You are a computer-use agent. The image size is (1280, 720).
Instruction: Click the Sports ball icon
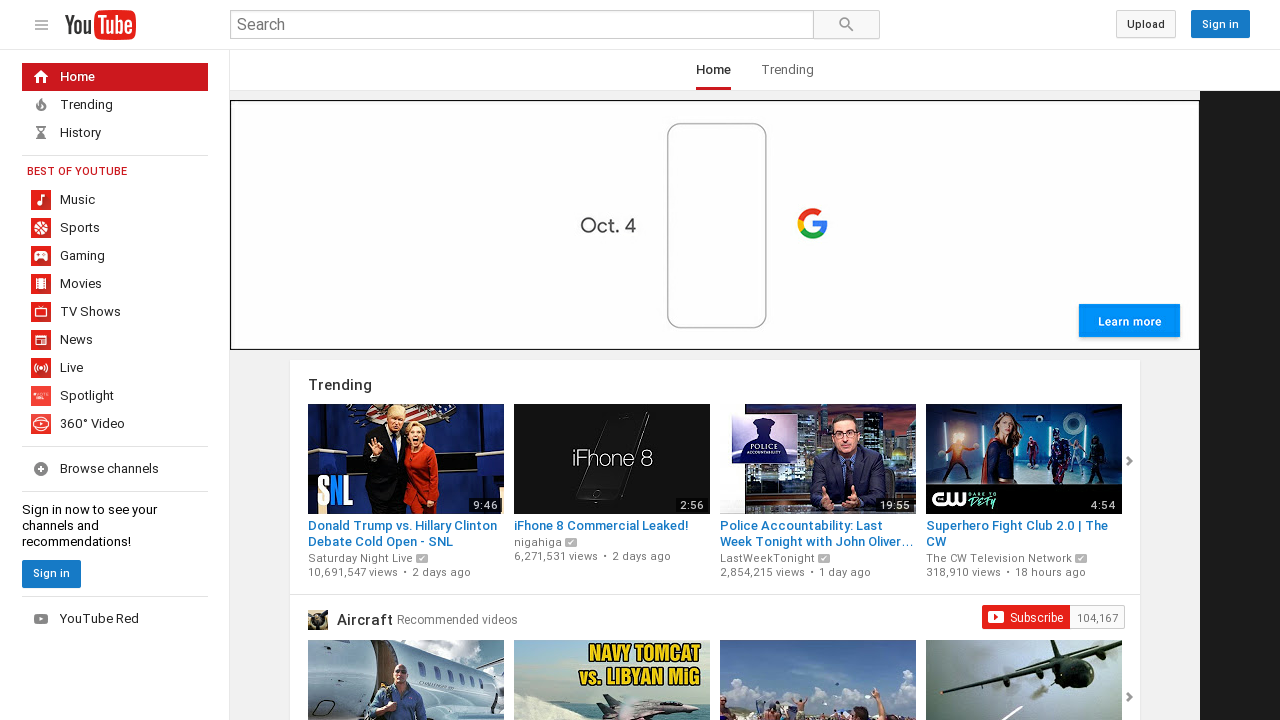tap(41, 228)
